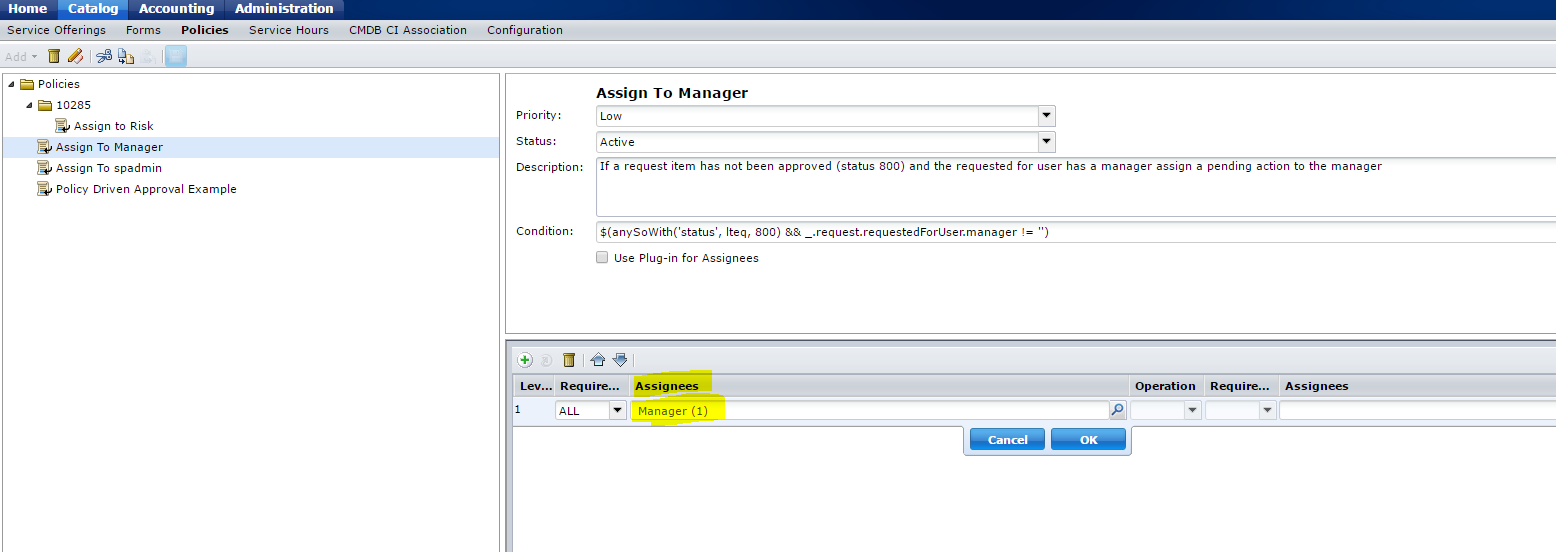Open the Administration tab

click(x=284, y=9)
